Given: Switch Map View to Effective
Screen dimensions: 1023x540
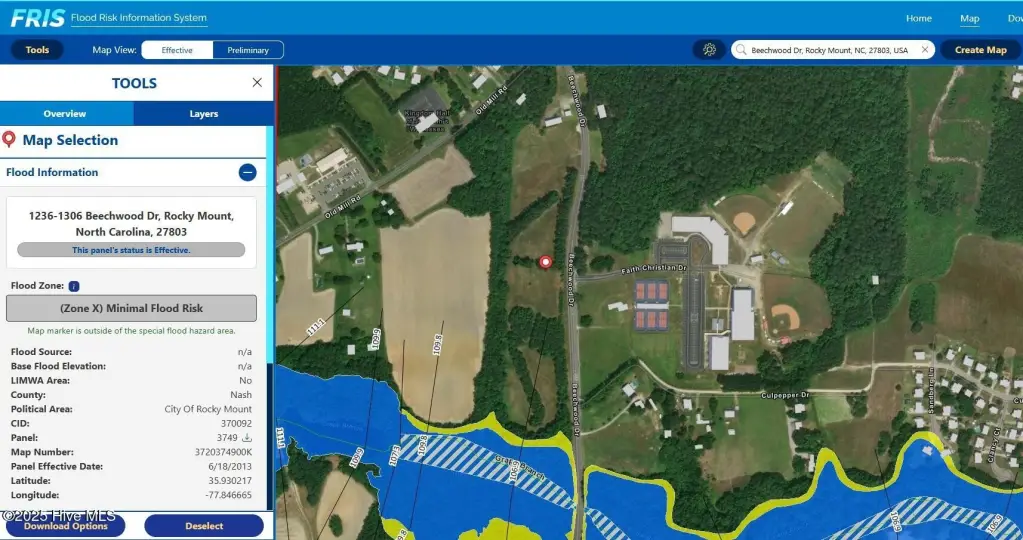Looking at the screenshot, I should point(177,50).
